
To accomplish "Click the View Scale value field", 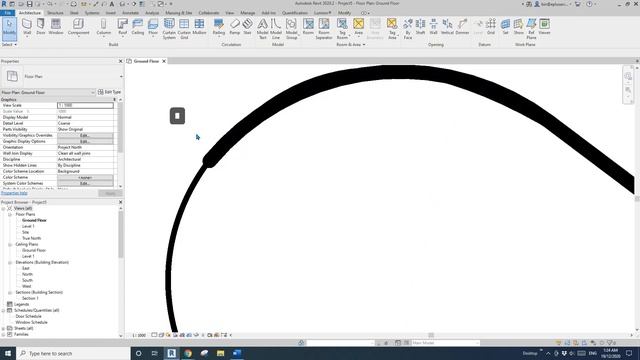I will point(85,105).
